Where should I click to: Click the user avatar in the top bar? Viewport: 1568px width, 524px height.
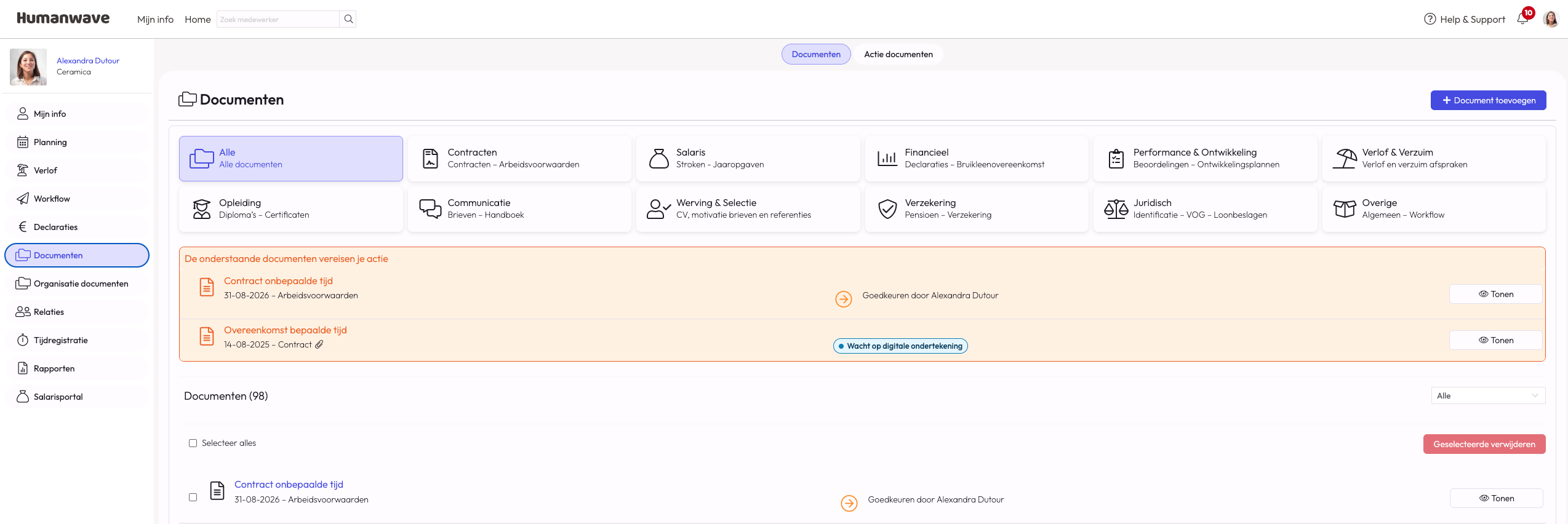1551,19
